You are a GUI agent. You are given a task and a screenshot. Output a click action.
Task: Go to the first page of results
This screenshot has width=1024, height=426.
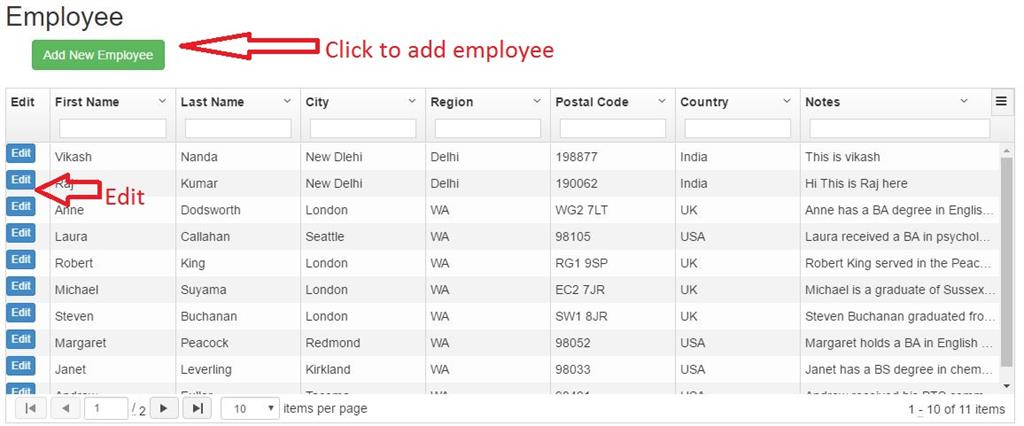pos(29,408)
